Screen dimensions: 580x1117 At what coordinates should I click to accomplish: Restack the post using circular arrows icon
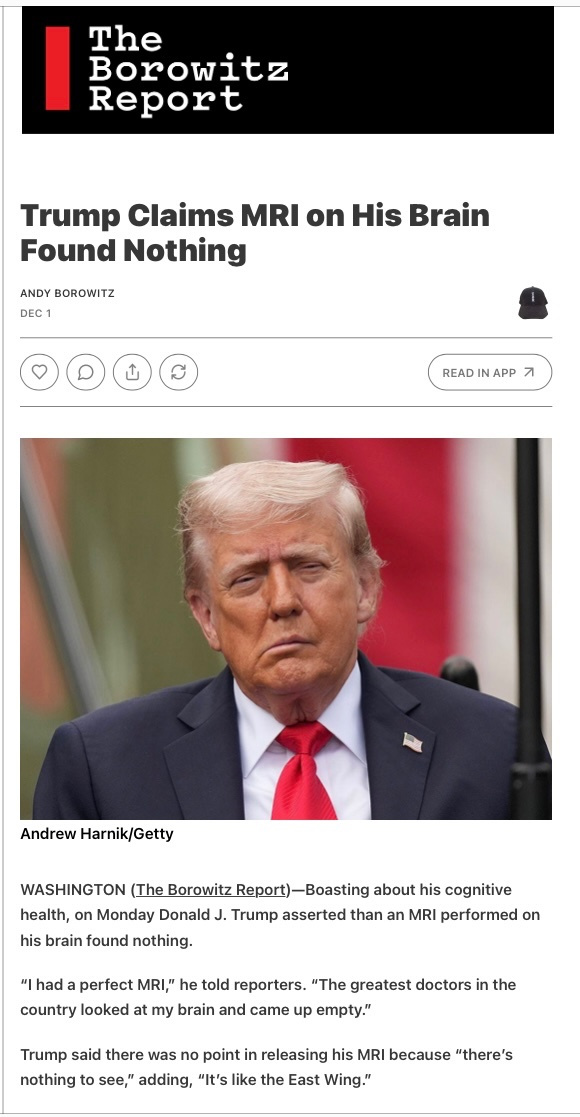pos(179,372)
